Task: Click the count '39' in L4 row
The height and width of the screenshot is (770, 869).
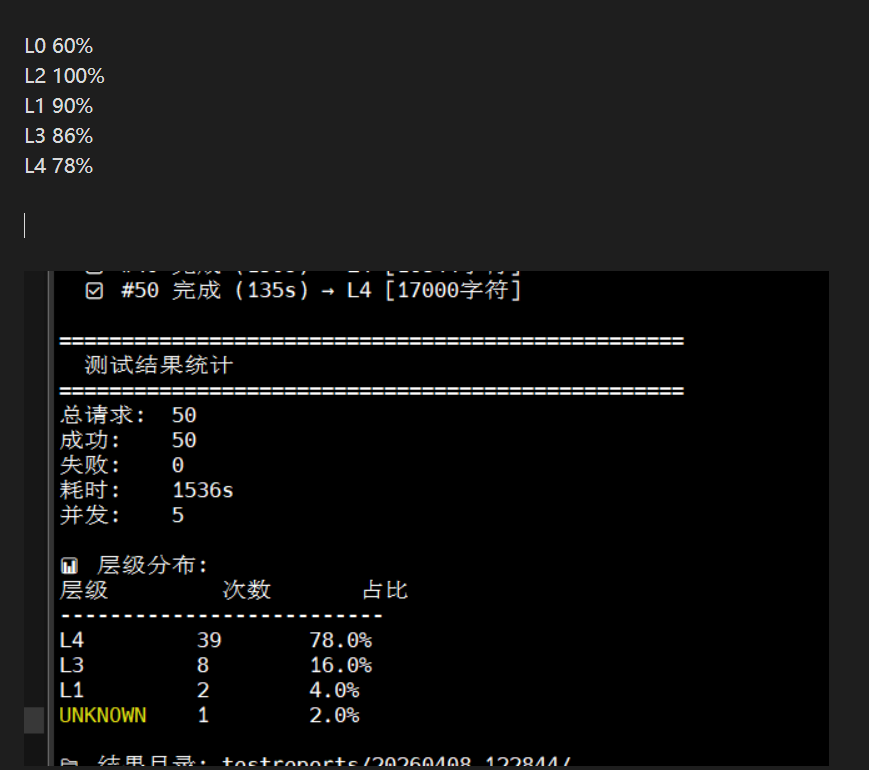Action: click(x=209, y=640)
